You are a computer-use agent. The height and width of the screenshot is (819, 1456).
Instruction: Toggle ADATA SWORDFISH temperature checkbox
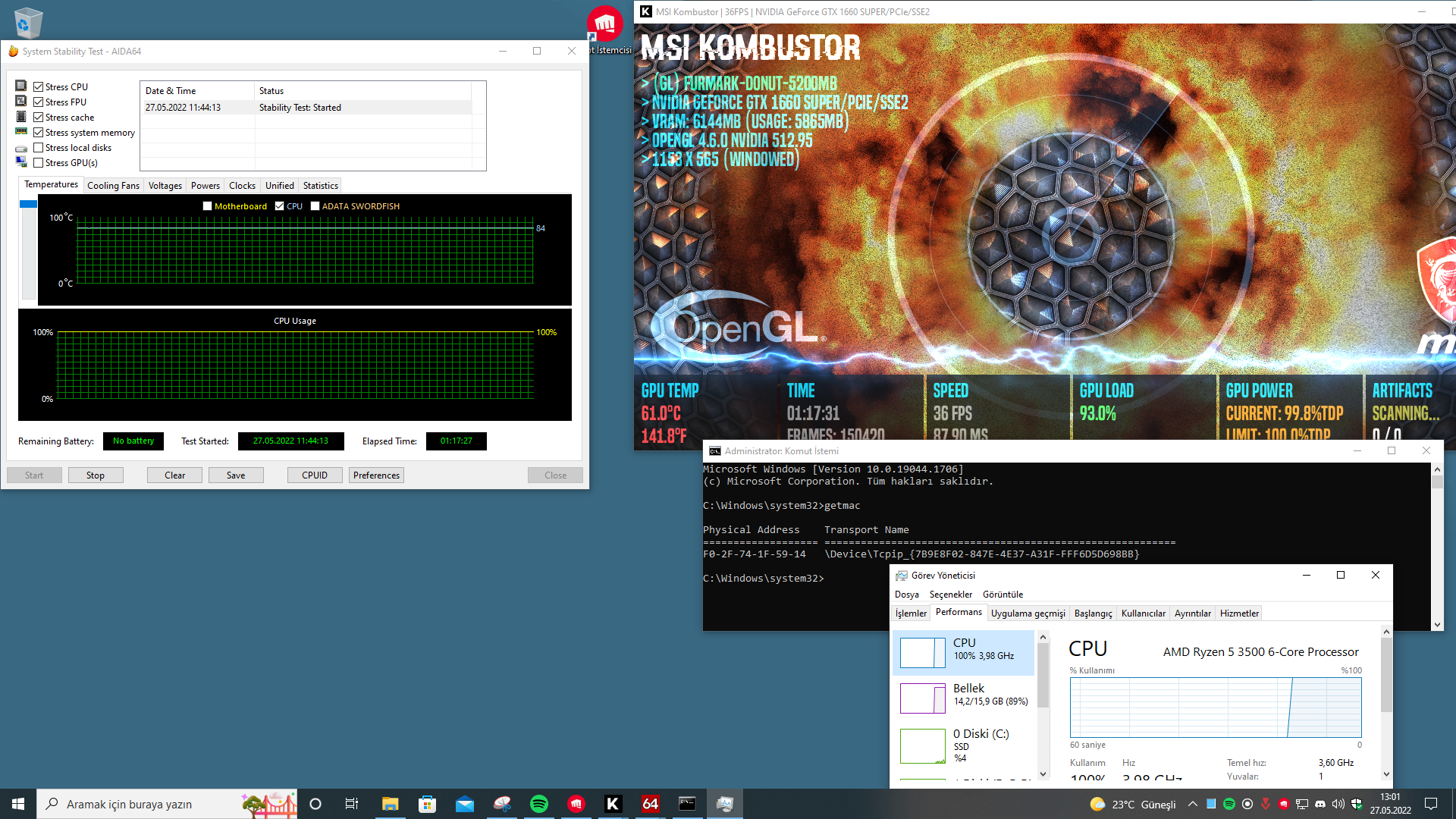315,206
